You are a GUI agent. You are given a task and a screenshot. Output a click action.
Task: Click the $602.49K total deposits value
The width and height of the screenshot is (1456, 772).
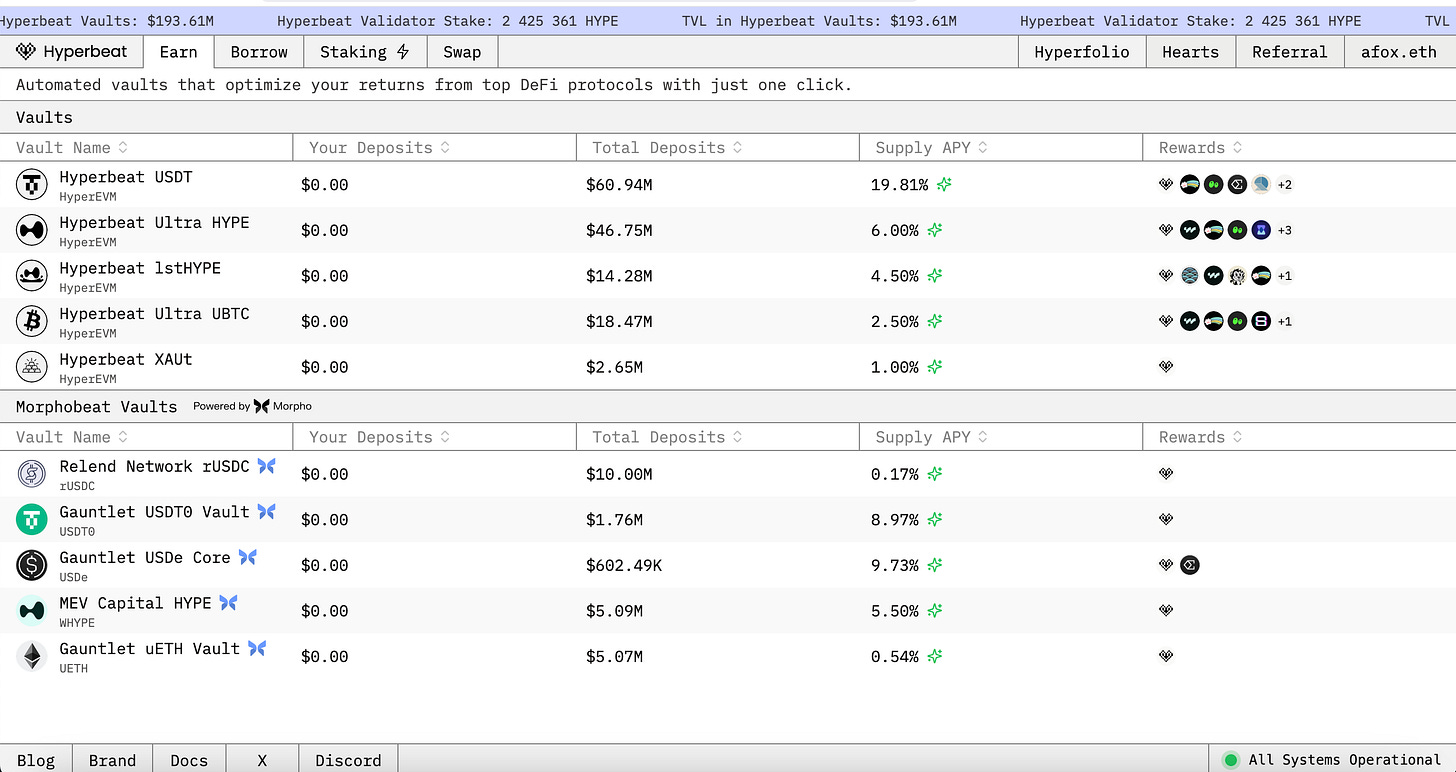pos(624,565)
